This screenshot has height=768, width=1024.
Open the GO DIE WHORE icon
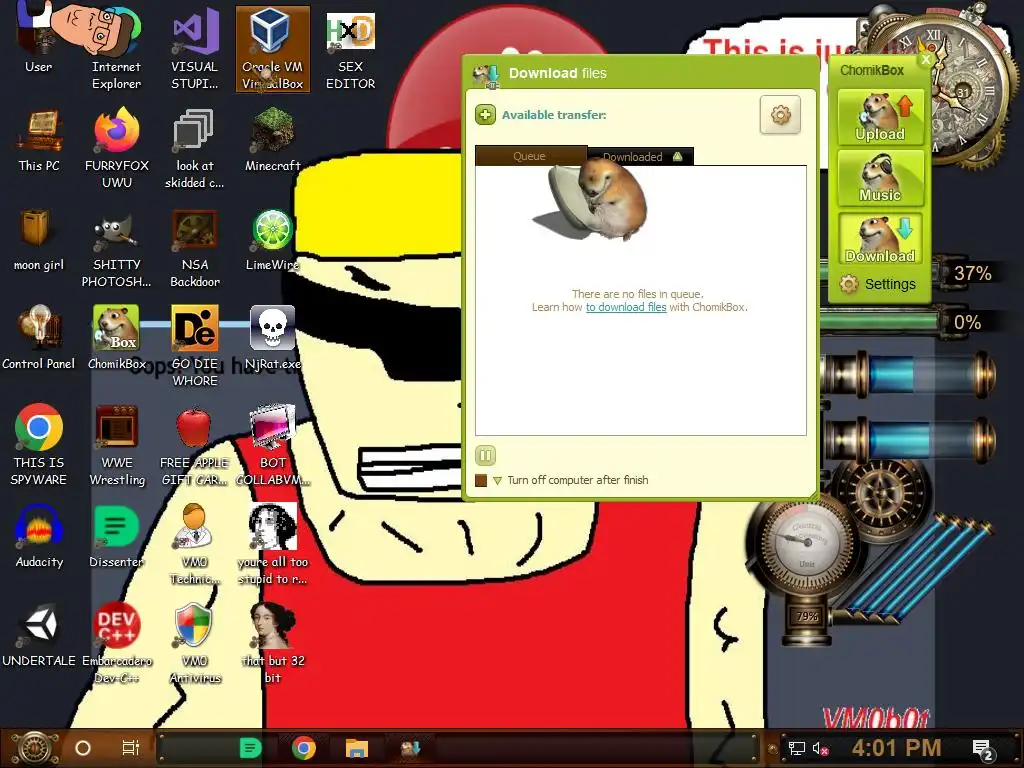coord(195,346)
